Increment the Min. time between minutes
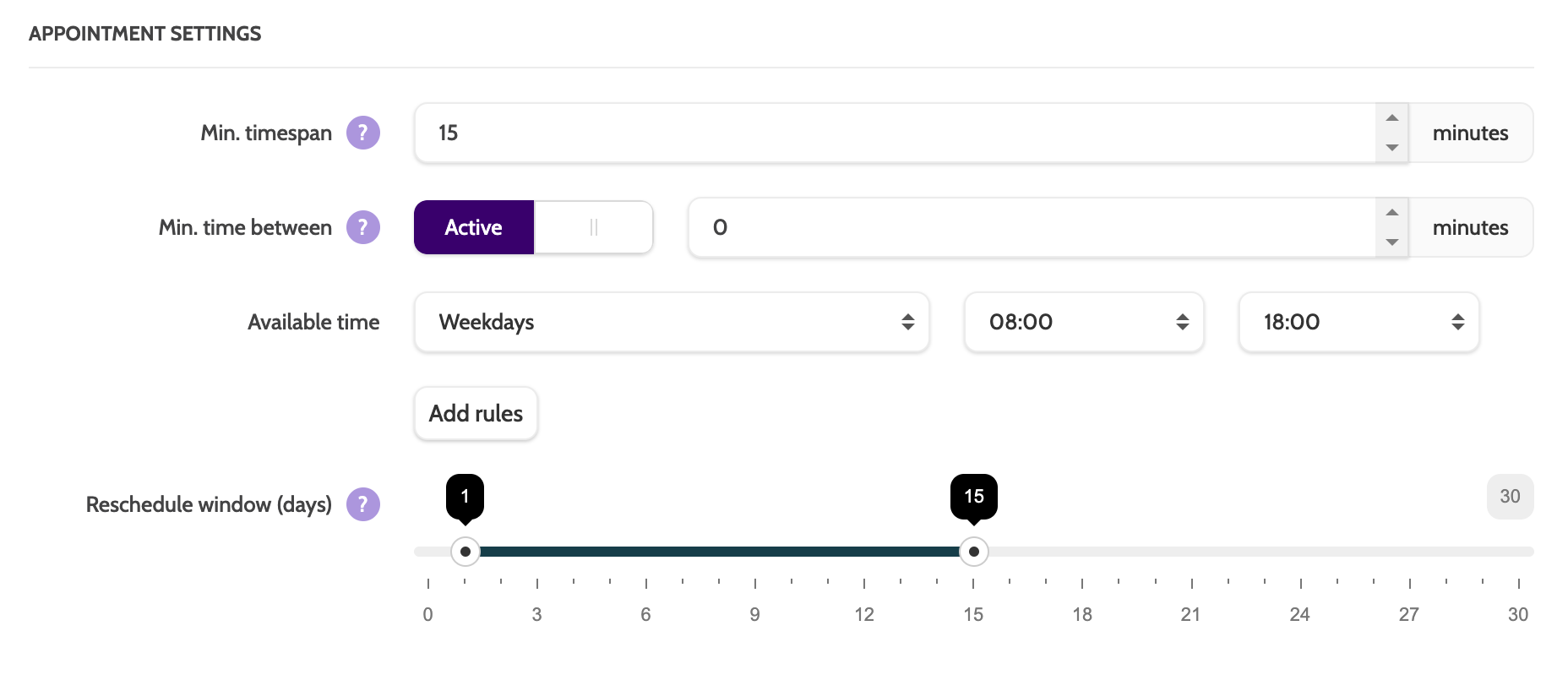Screen dimensions: 1568x691 pyautogui.click(x=1391, y=213)
